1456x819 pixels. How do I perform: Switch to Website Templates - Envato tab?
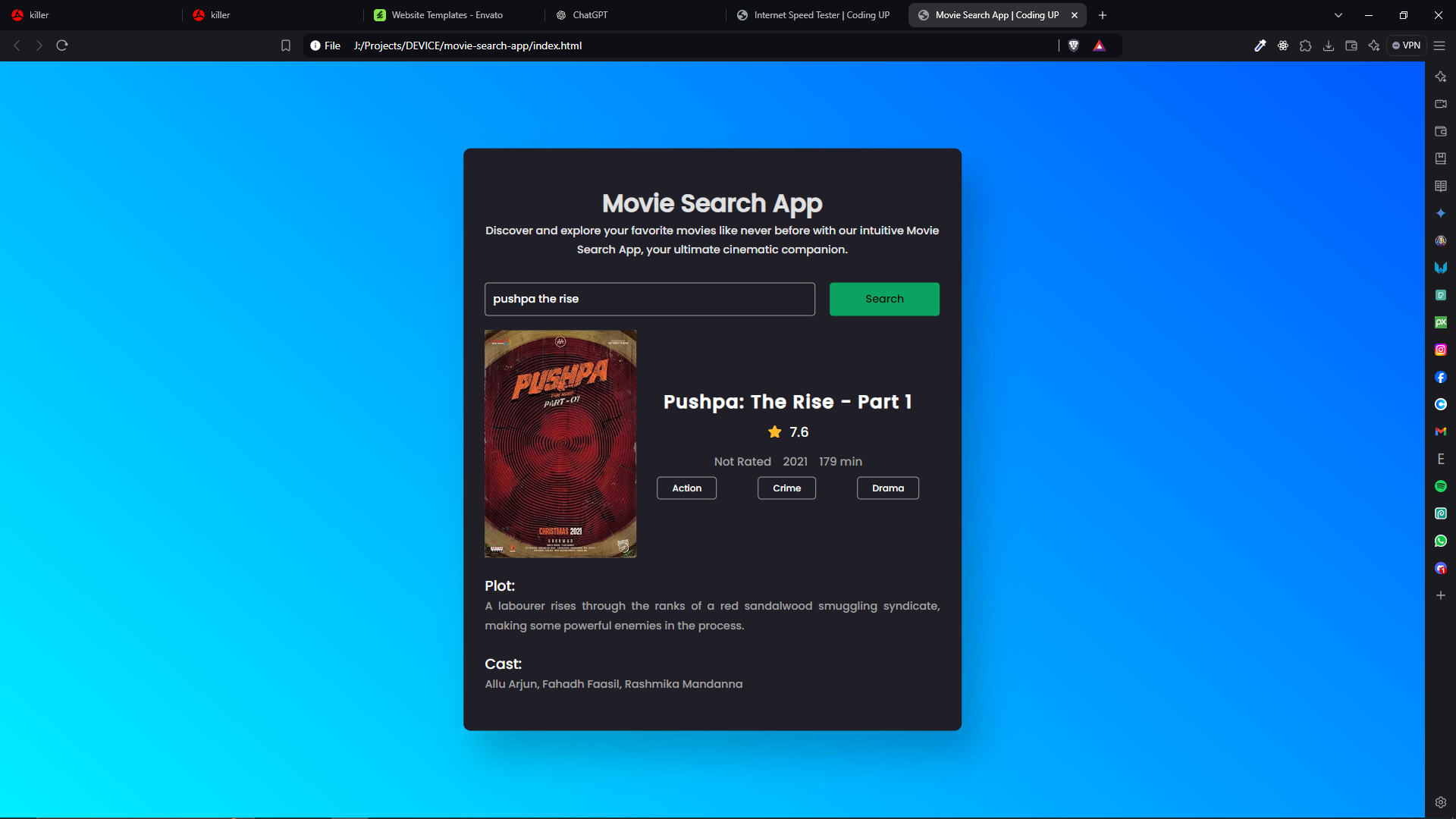click(x=453, y=15)
